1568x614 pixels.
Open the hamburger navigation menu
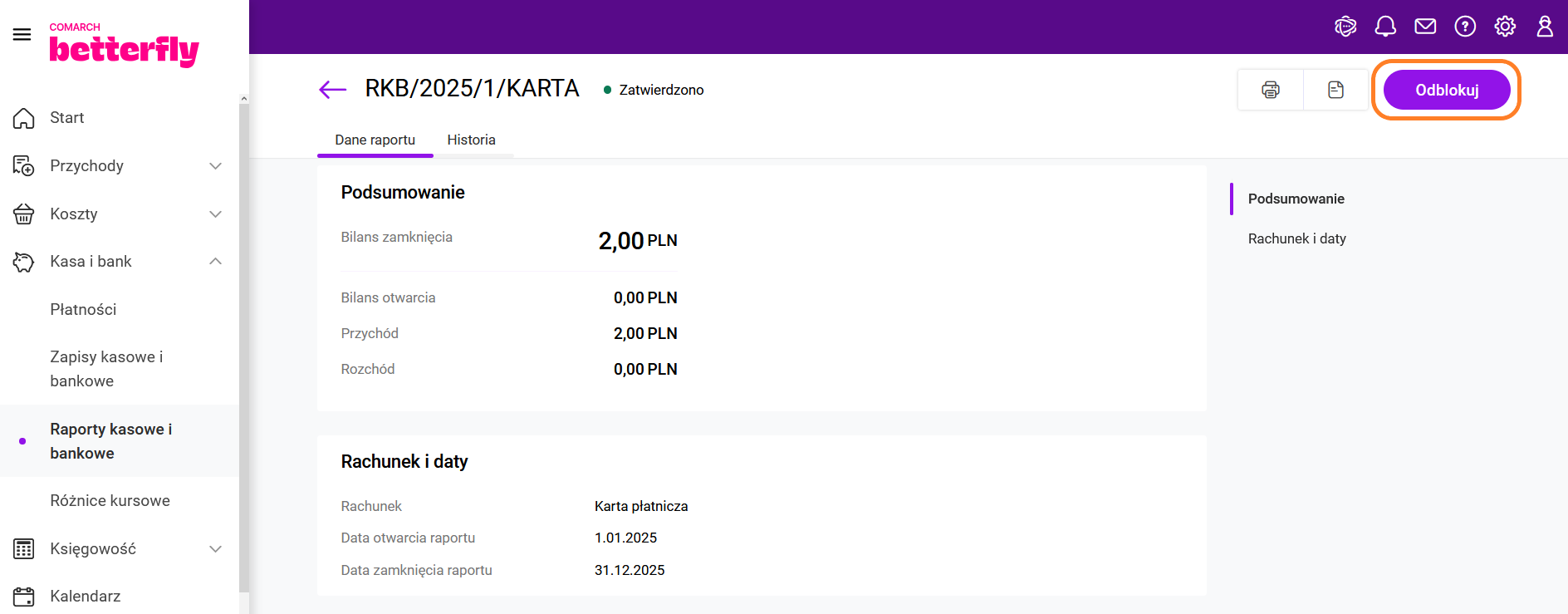tap(22, 34)
